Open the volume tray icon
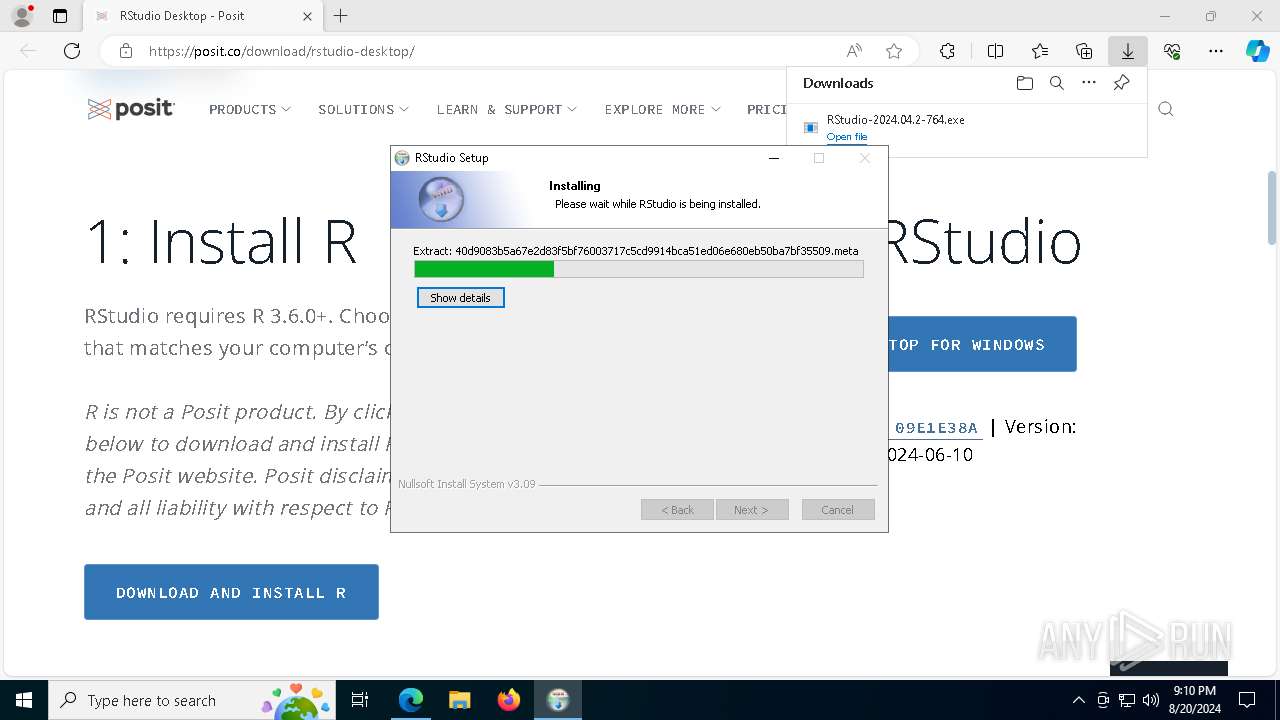 coord(1151,700)
